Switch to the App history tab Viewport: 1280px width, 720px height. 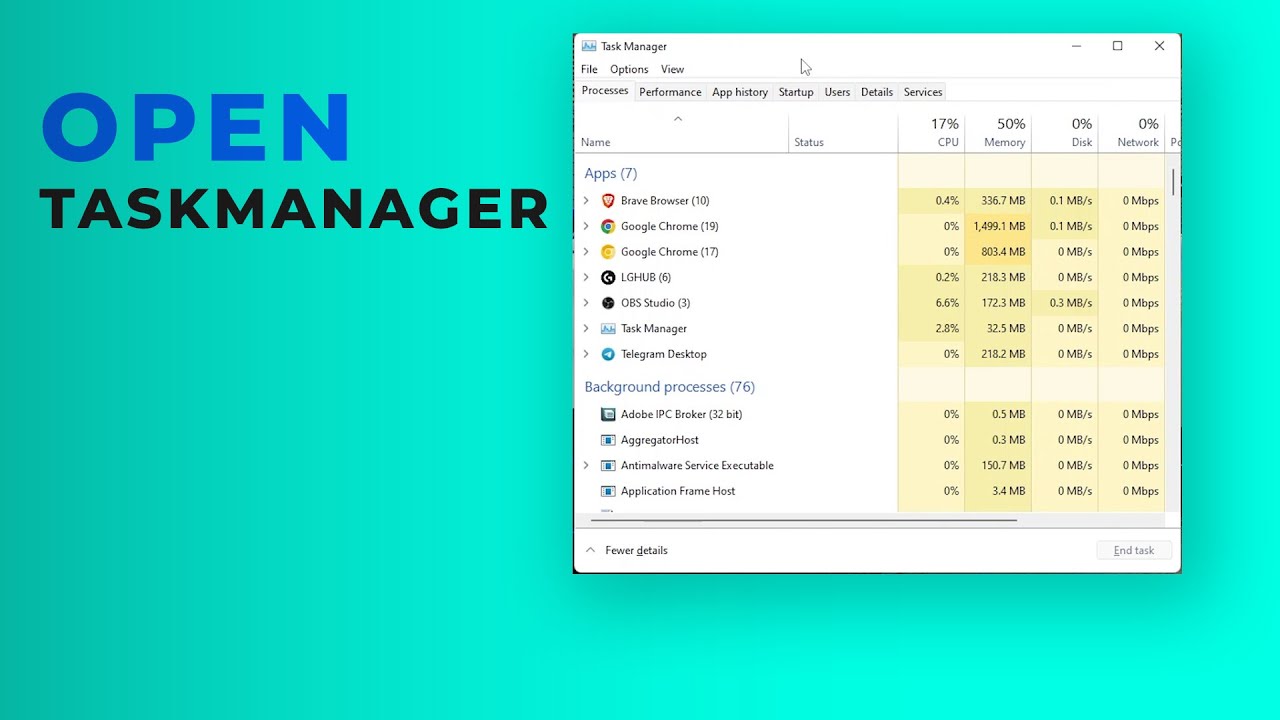(740, 92)
